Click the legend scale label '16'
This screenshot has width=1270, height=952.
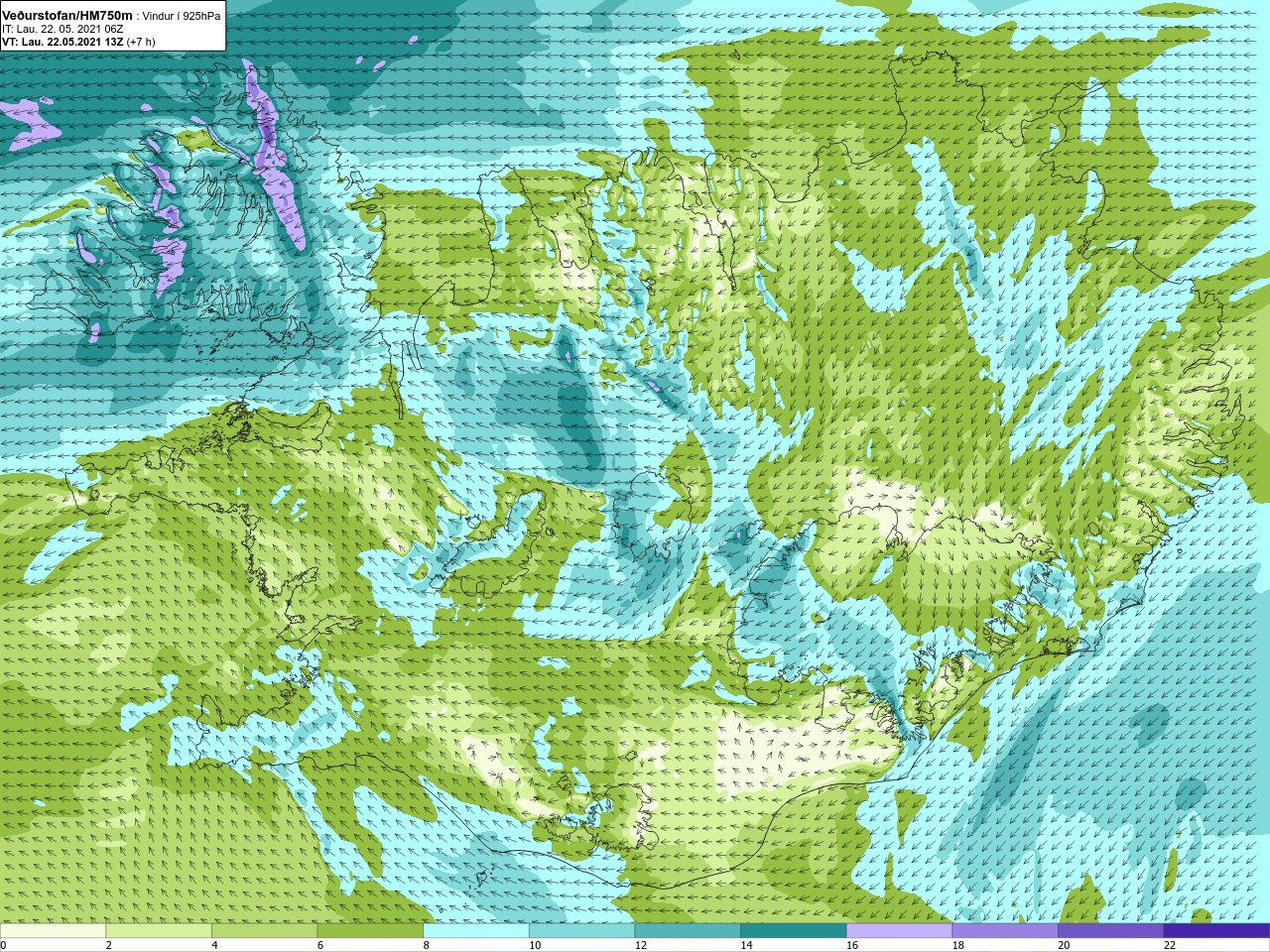[x=852, y=946]
